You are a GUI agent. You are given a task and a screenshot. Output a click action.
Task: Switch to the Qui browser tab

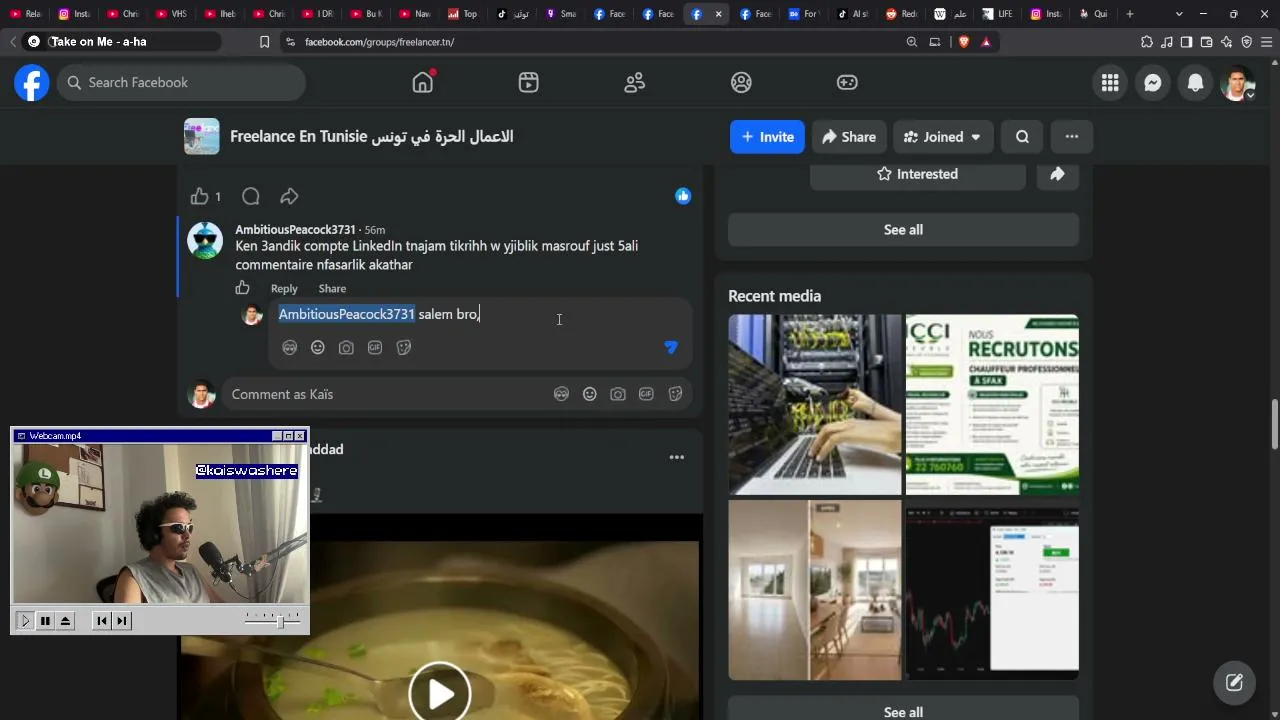tap(1094, 14)
